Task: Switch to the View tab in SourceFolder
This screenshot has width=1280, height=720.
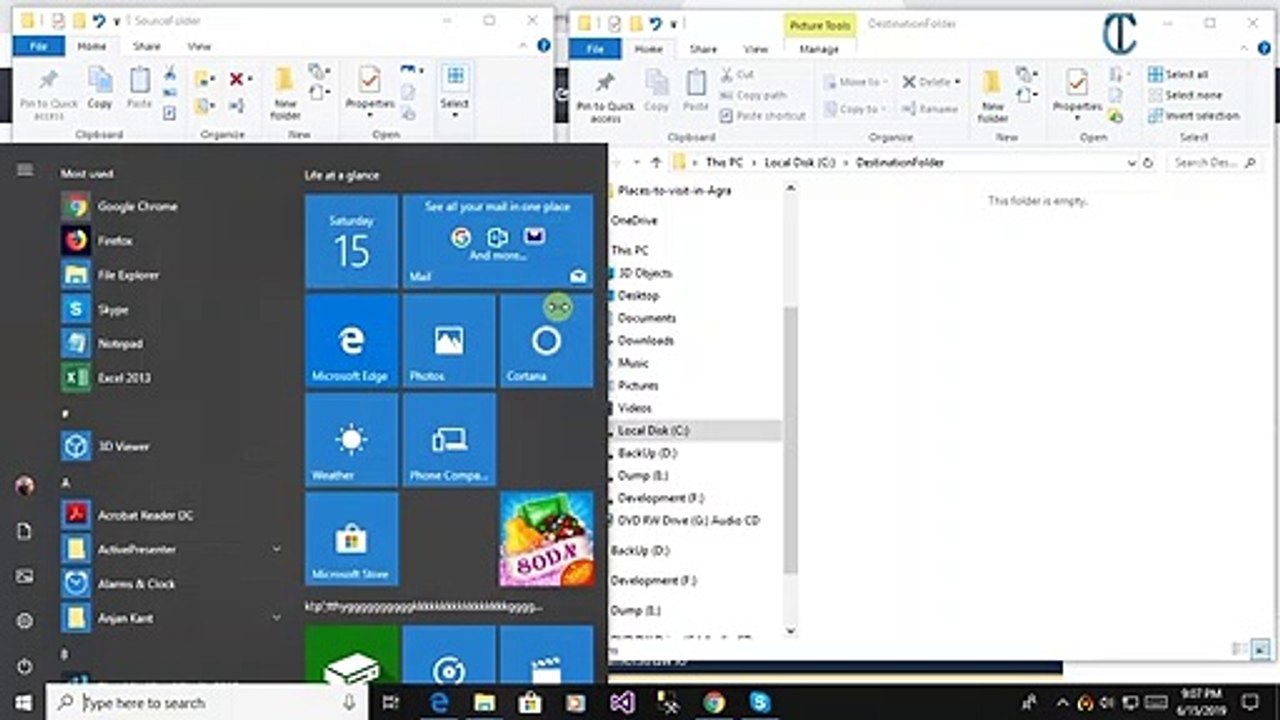Action: 199,46
